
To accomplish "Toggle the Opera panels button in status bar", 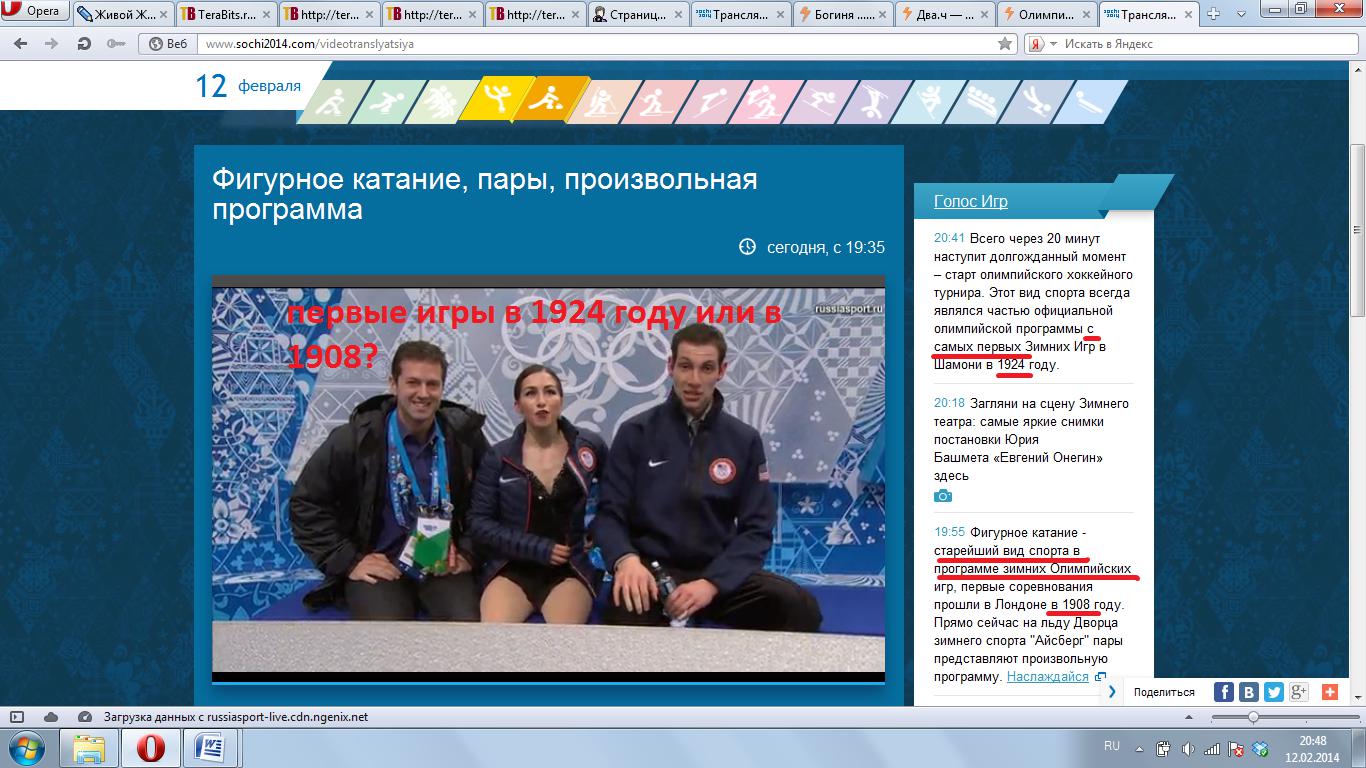I will 16,717.
